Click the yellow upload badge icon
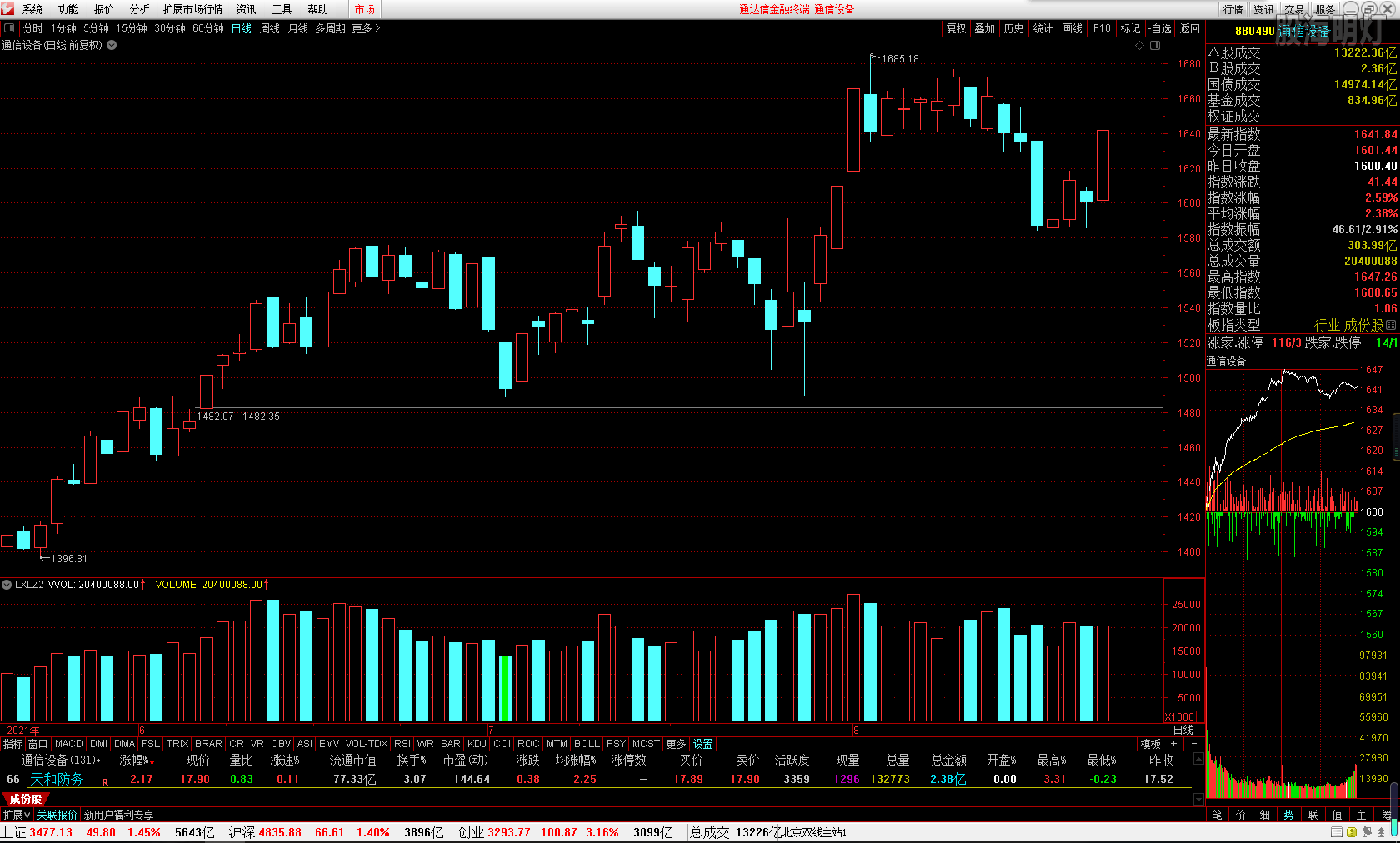 1352,832
